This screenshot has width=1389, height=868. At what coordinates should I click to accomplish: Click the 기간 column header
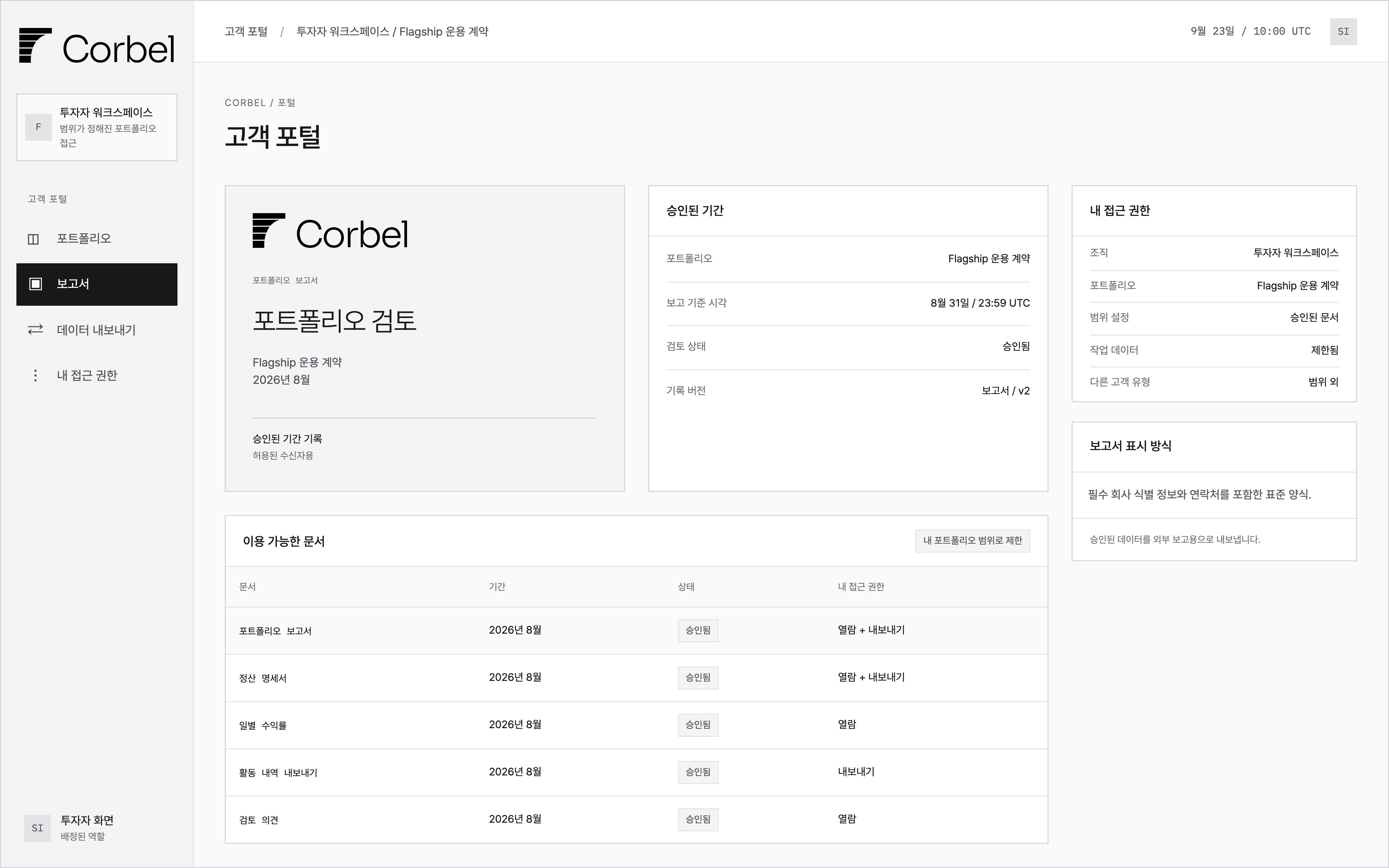point(497,587)
